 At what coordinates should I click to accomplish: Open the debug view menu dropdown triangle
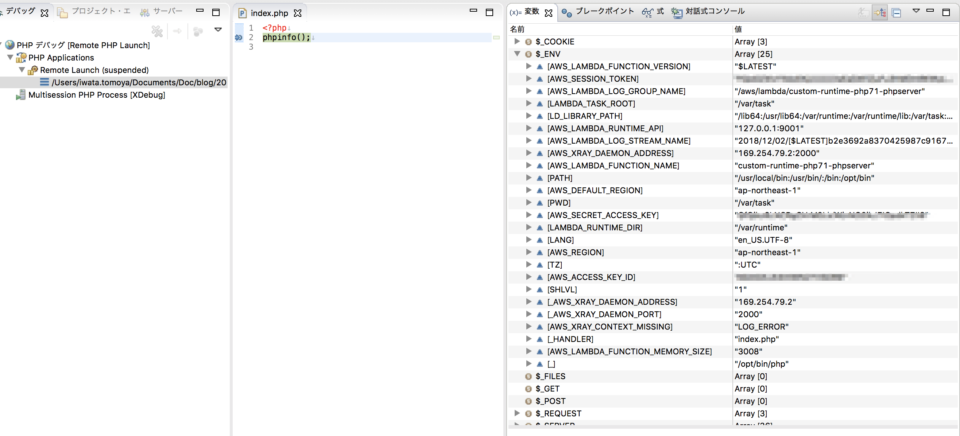(218, 30)
